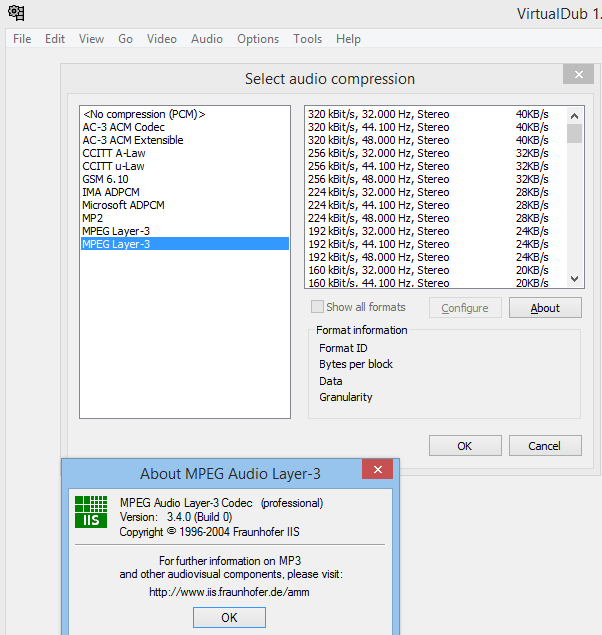Image resolution: width=602 pixels, height=635 pixels.
Task: Choose 224 kBit/s, 44.100 Hz, Stereo format
Action: [436, 205]
